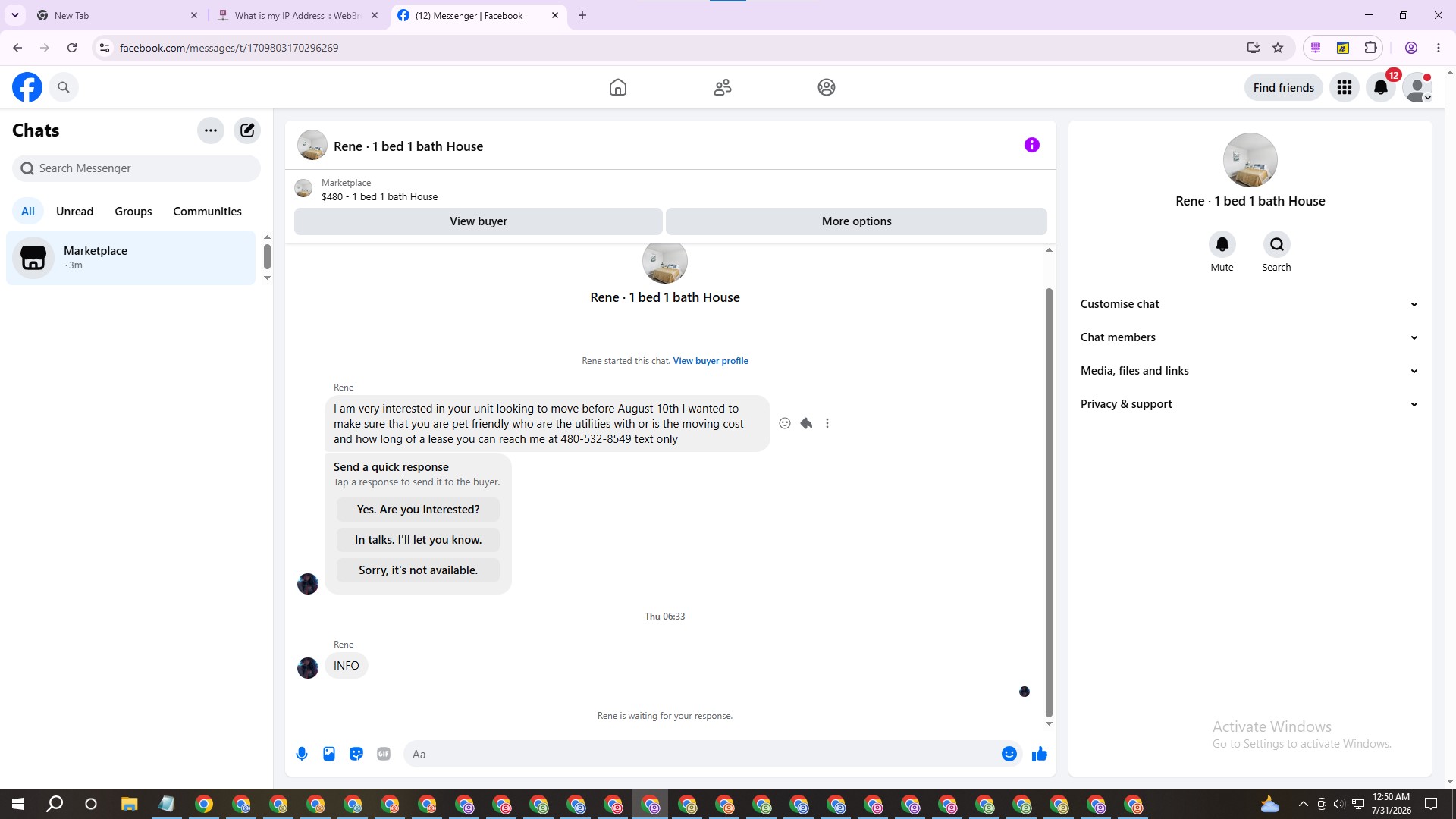Toggle the conversation information icon

(x=1032, y=145)
